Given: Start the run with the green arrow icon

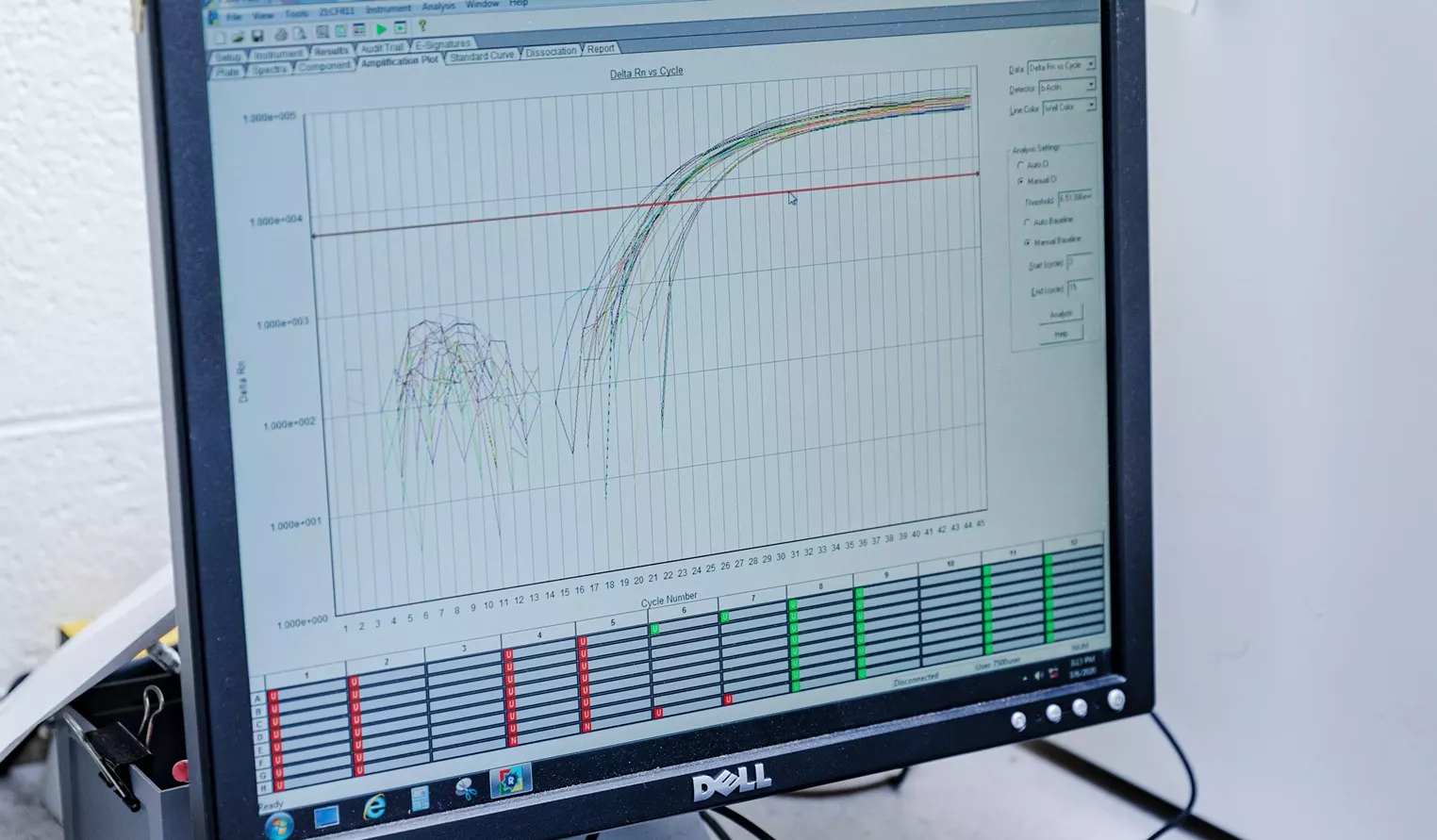Looking at the screenshot, I should 382,29.
